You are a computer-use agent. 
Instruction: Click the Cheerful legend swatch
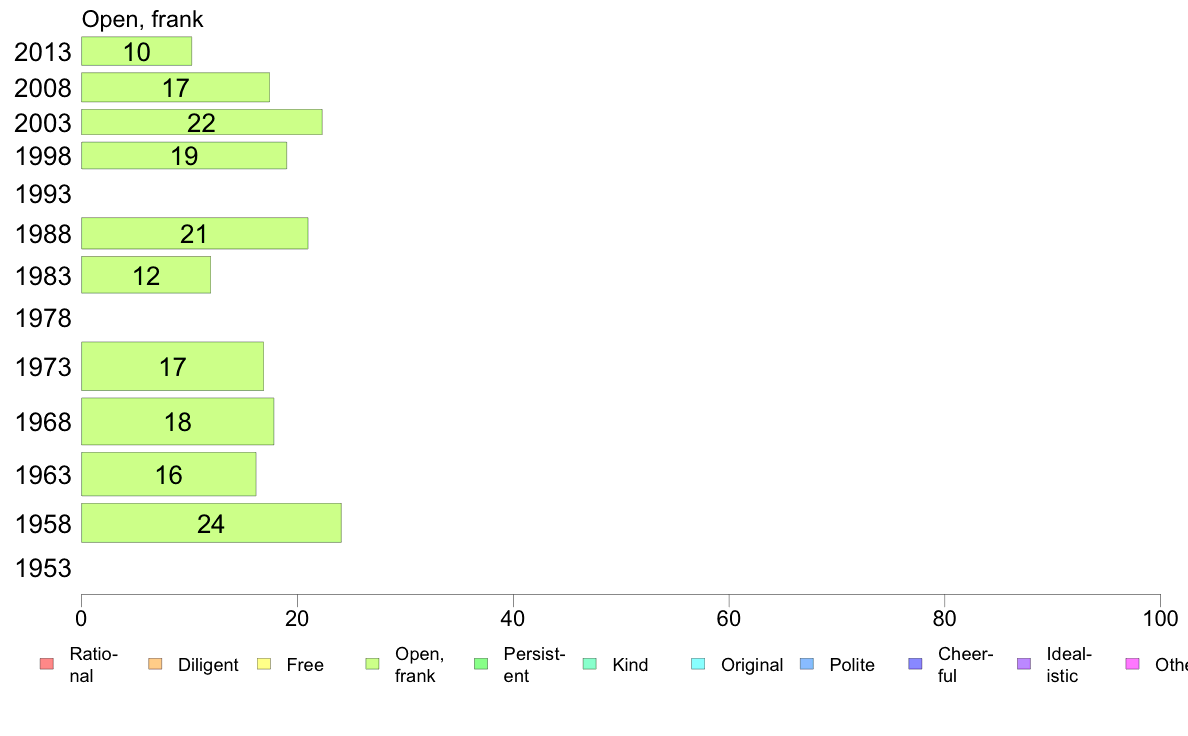(915, 664)
